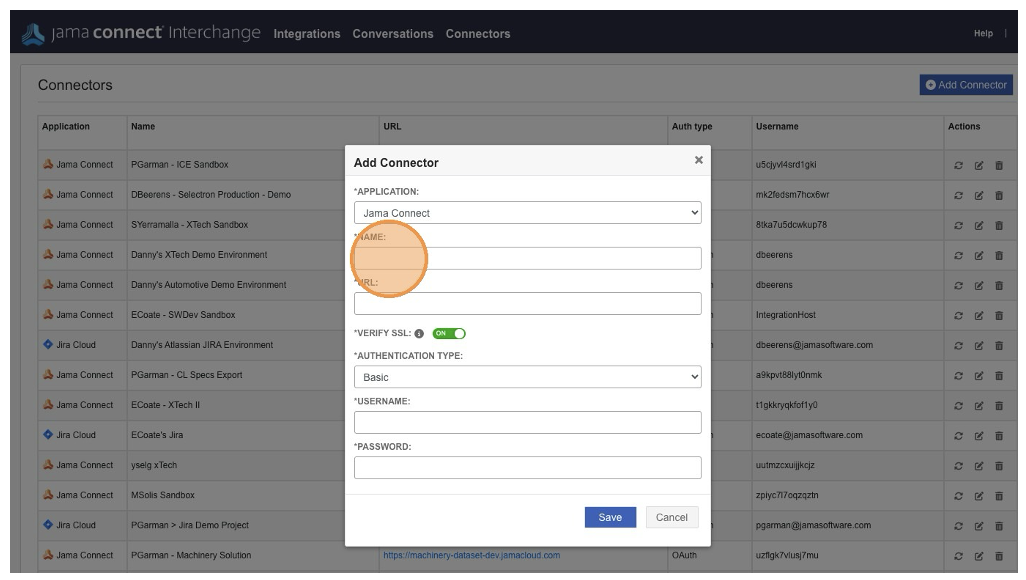The image size is (1026, 580).
Task: Delete DBeerens - Selectron Production connector
Action: [x=999, y=195]
